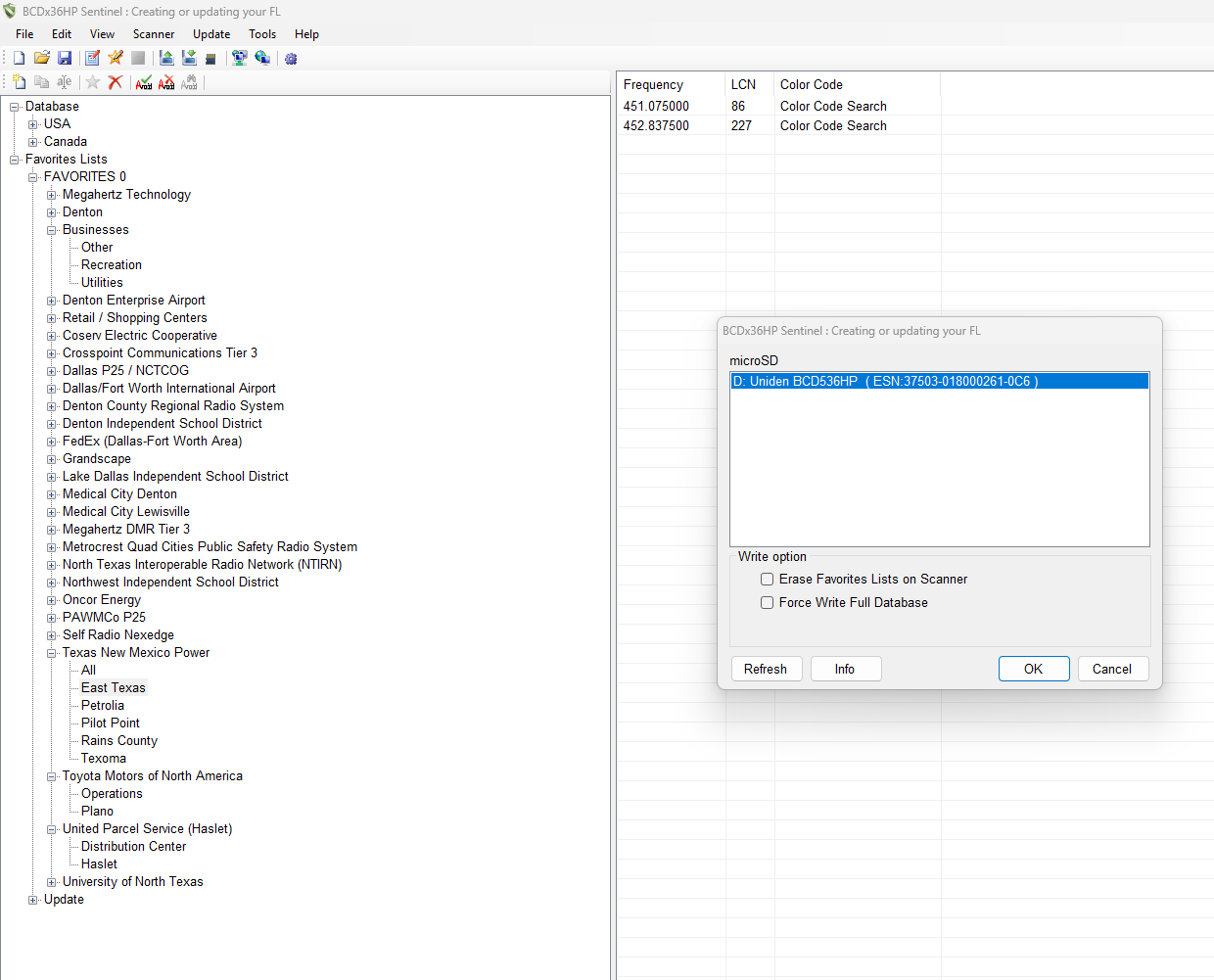1214x980 pixels.
Task: Click the Avoid with red X icon
Action: pyautogui.click(x=166, y=82)
